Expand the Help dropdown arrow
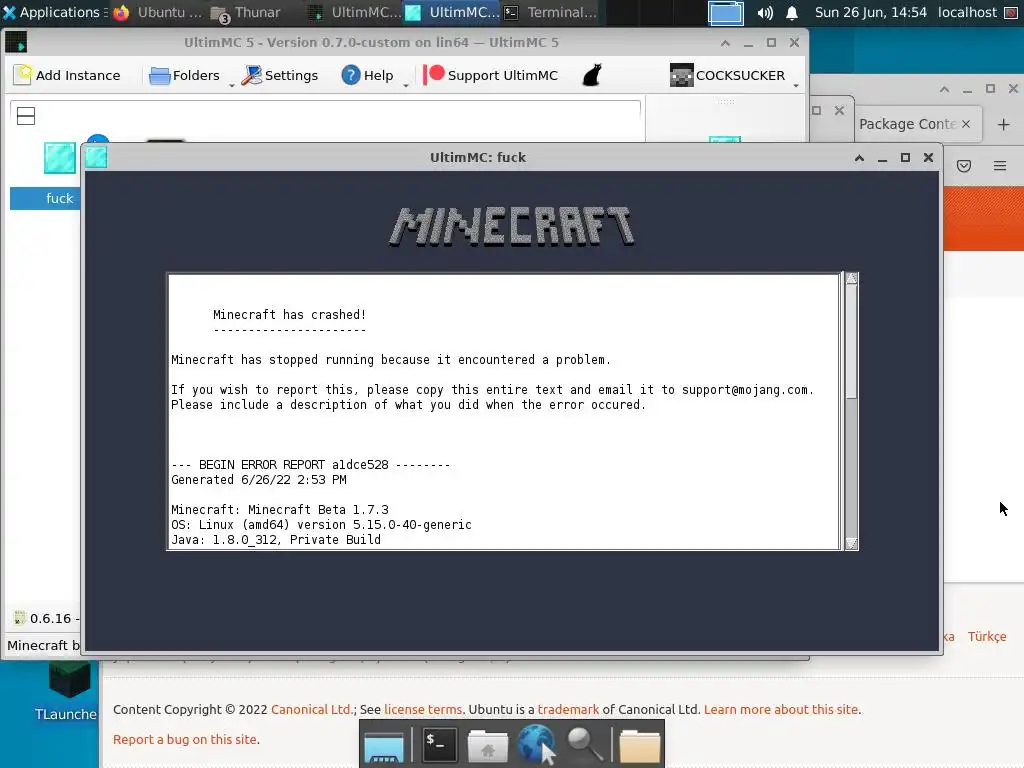This screenshot has width=1024, height=768. [x=406, y=86]
